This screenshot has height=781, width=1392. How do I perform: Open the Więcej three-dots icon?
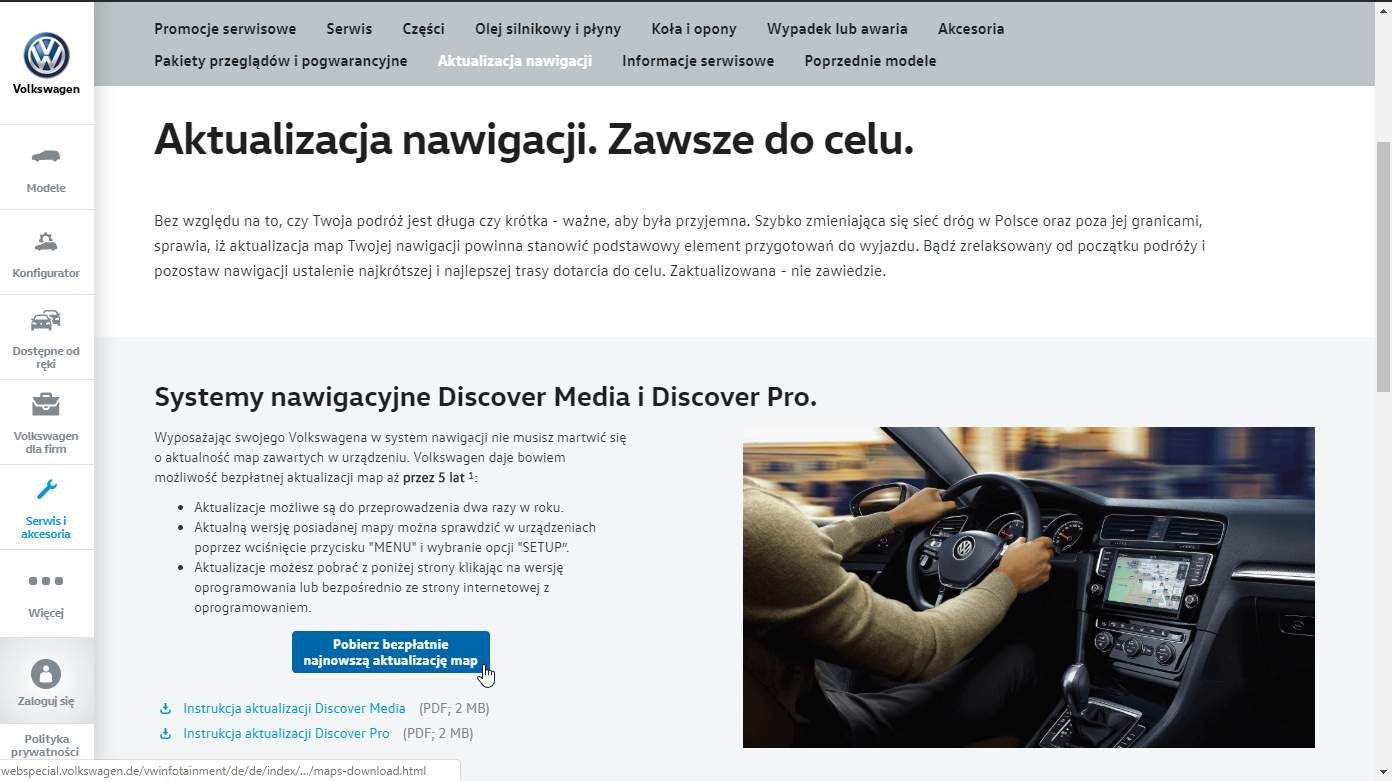[x=46, y=581]
